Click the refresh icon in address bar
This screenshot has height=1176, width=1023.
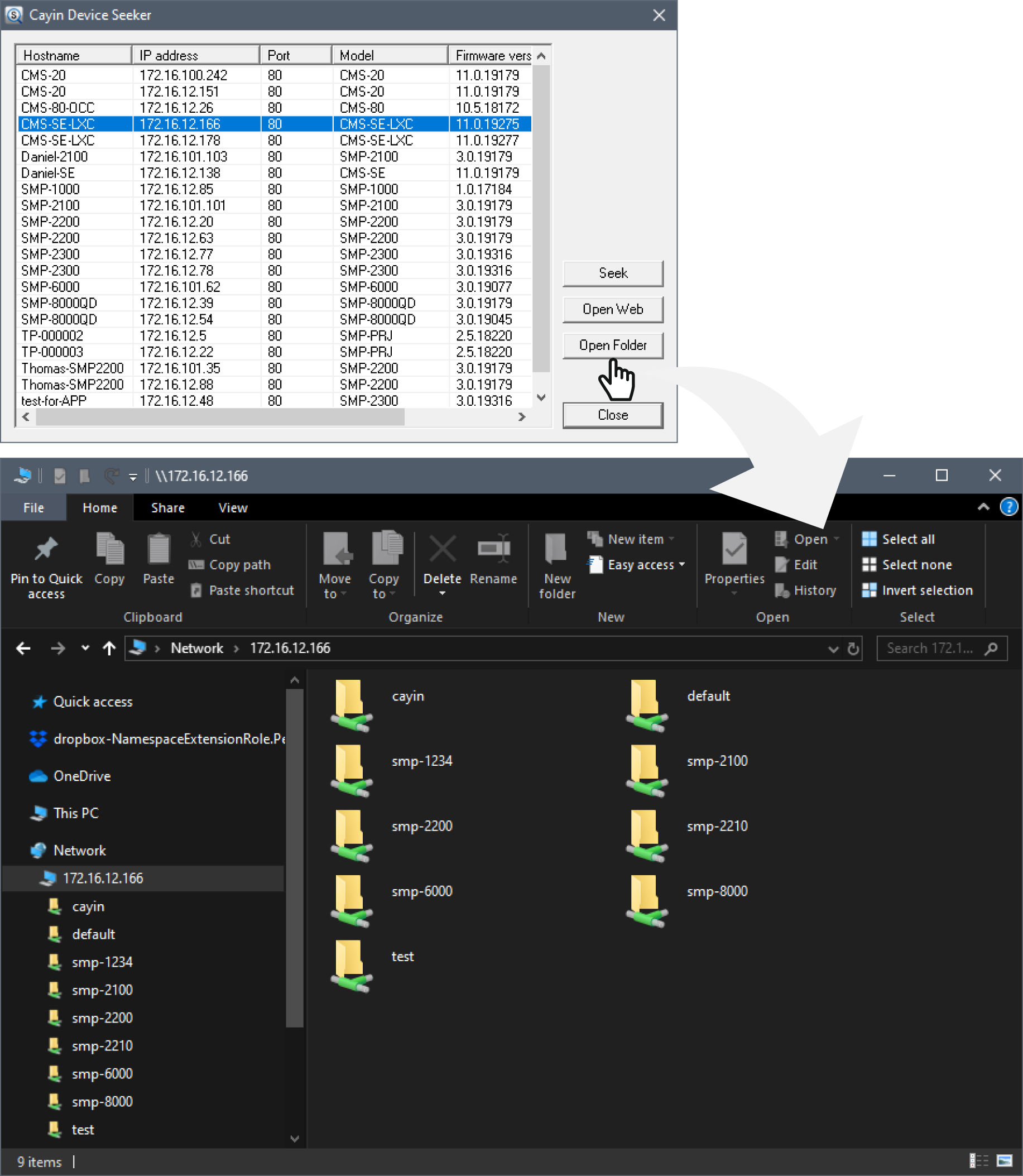(853, 649)
